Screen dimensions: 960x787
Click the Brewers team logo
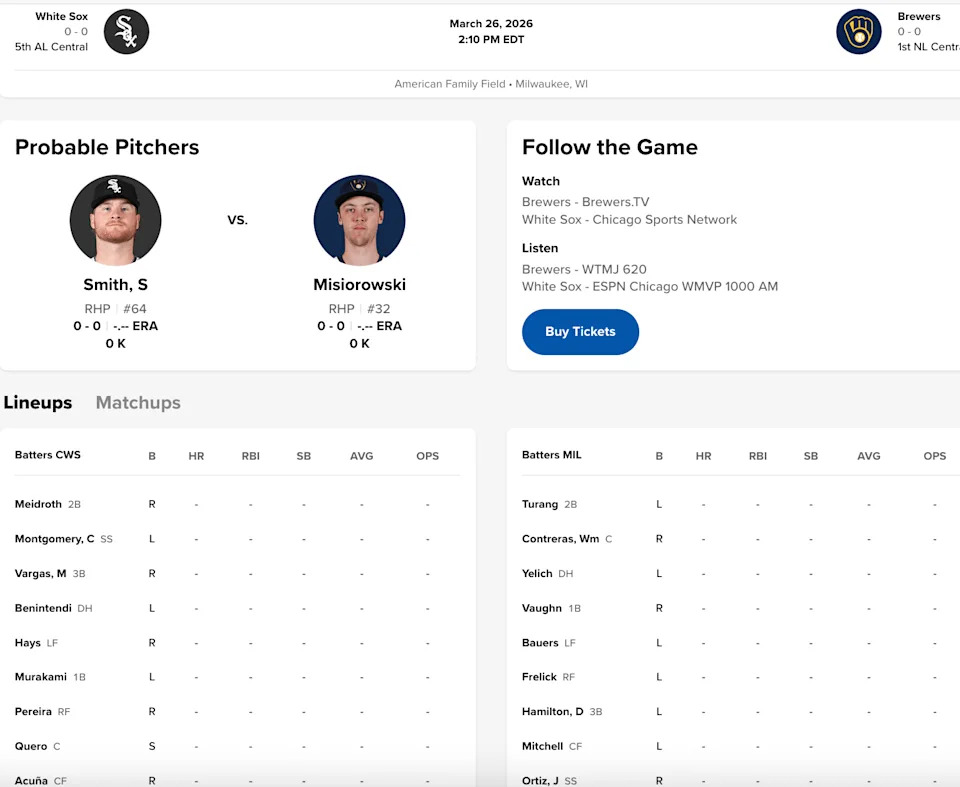pos(858,32)
